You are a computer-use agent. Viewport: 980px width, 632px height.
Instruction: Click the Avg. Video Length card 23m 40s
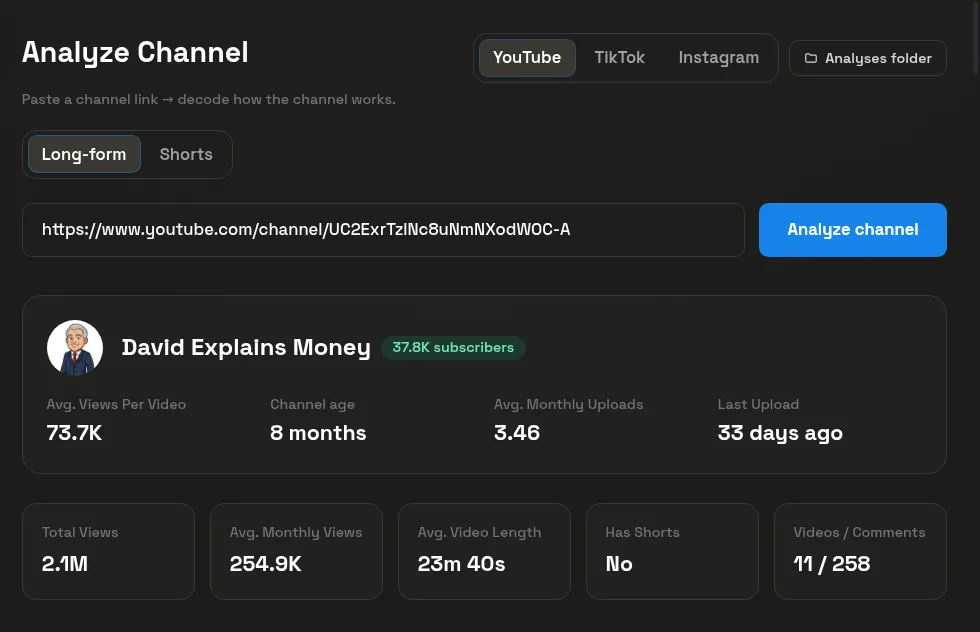(484, 551)
